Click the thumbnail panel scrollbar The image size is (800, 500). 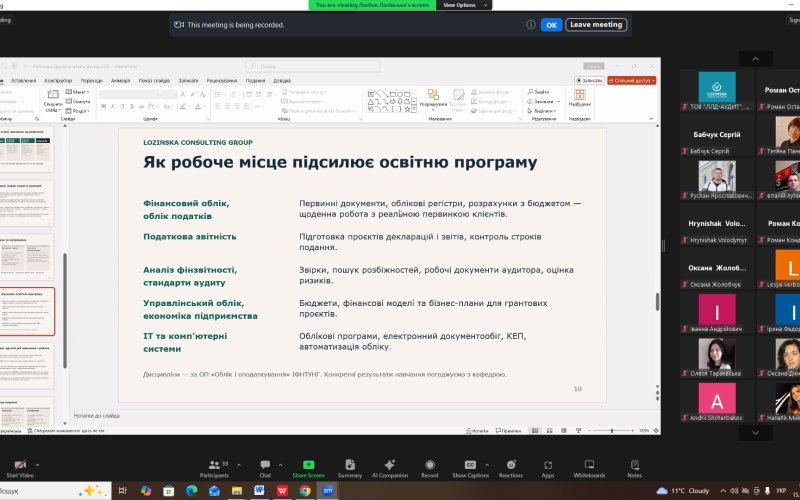coord(65,310)
